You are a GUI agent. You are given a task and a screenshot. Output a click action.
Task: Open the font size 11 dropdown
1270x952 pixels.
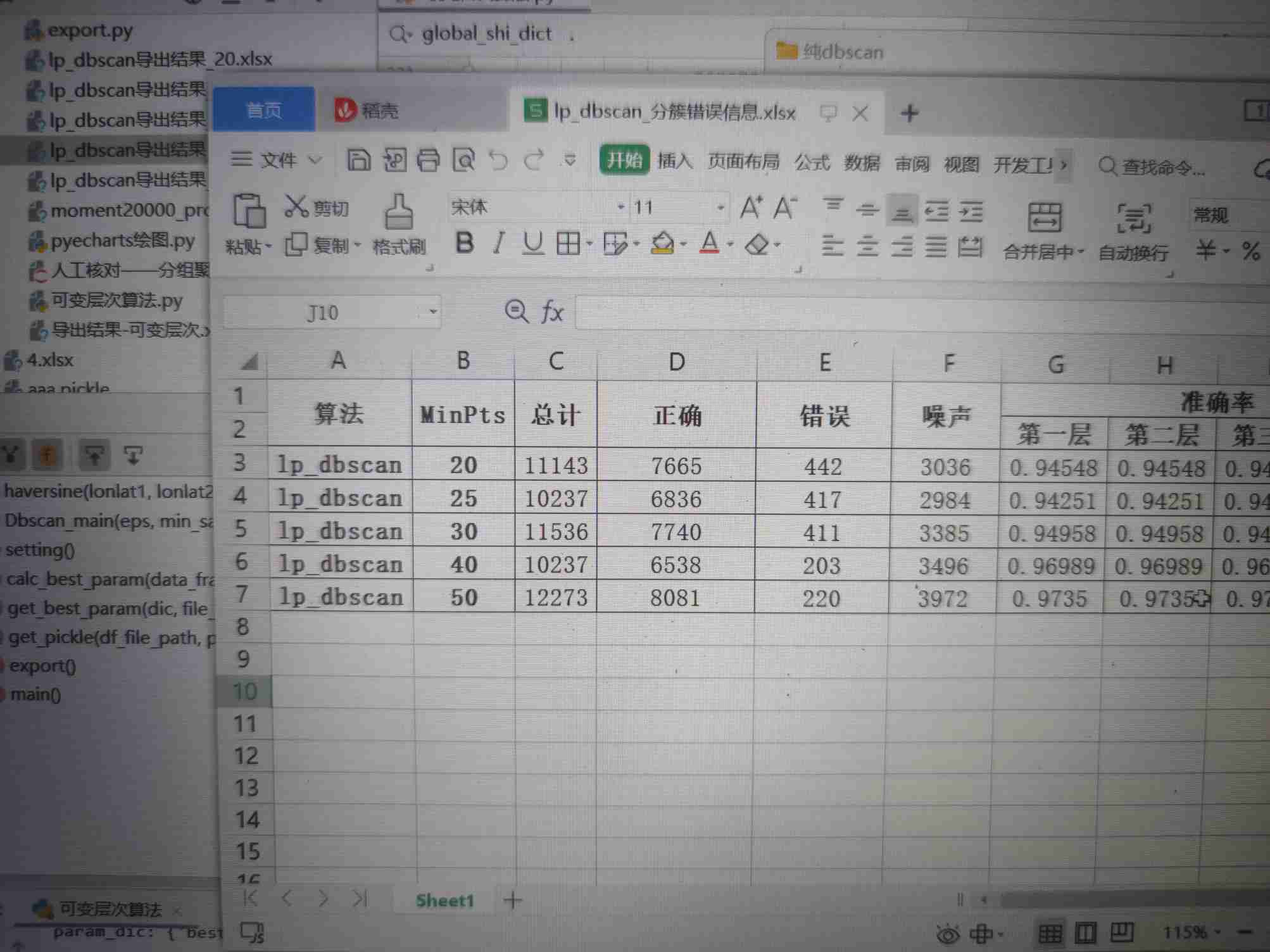click(720, 208)
